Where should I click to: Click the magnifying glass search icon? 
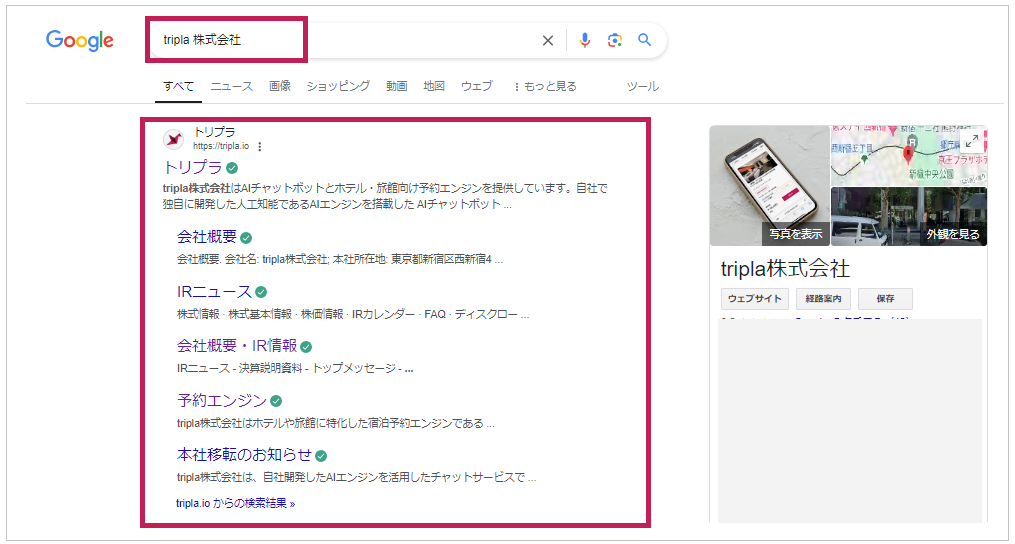644,40
